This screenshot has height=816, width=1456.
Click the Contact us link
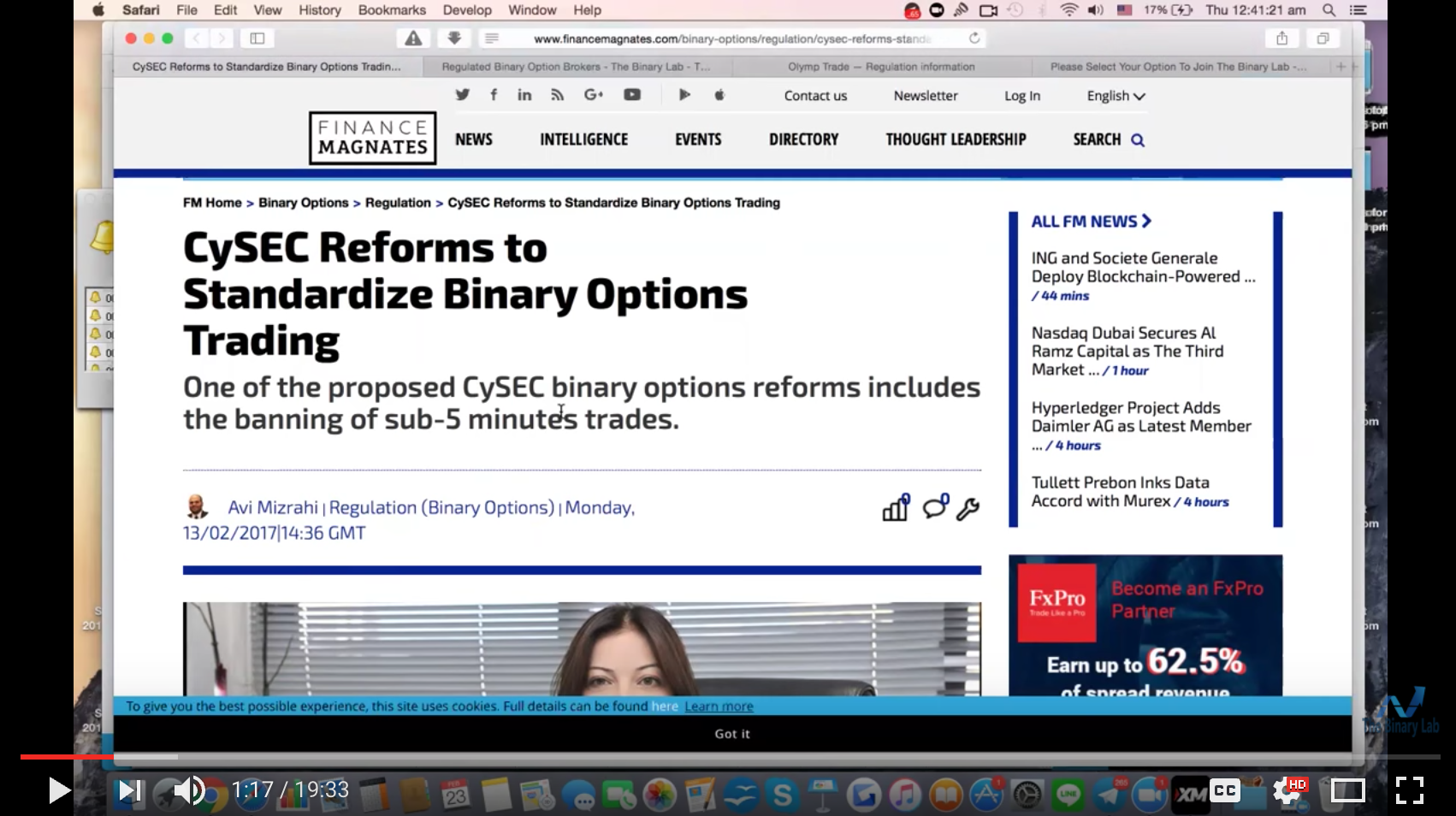point(815,96)
